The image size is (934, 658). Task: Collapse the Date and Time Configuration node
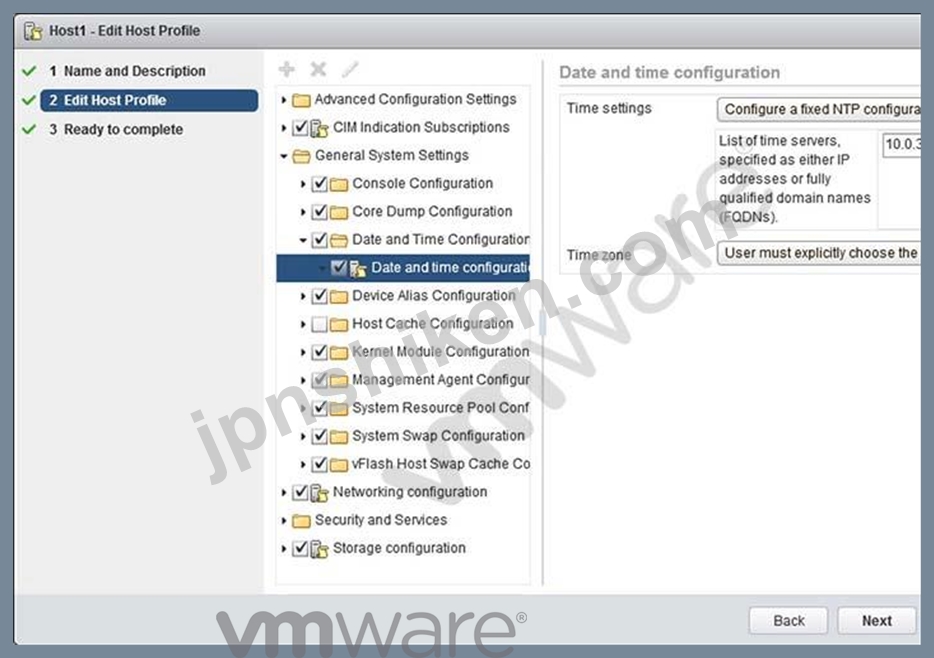coord(303,240)
